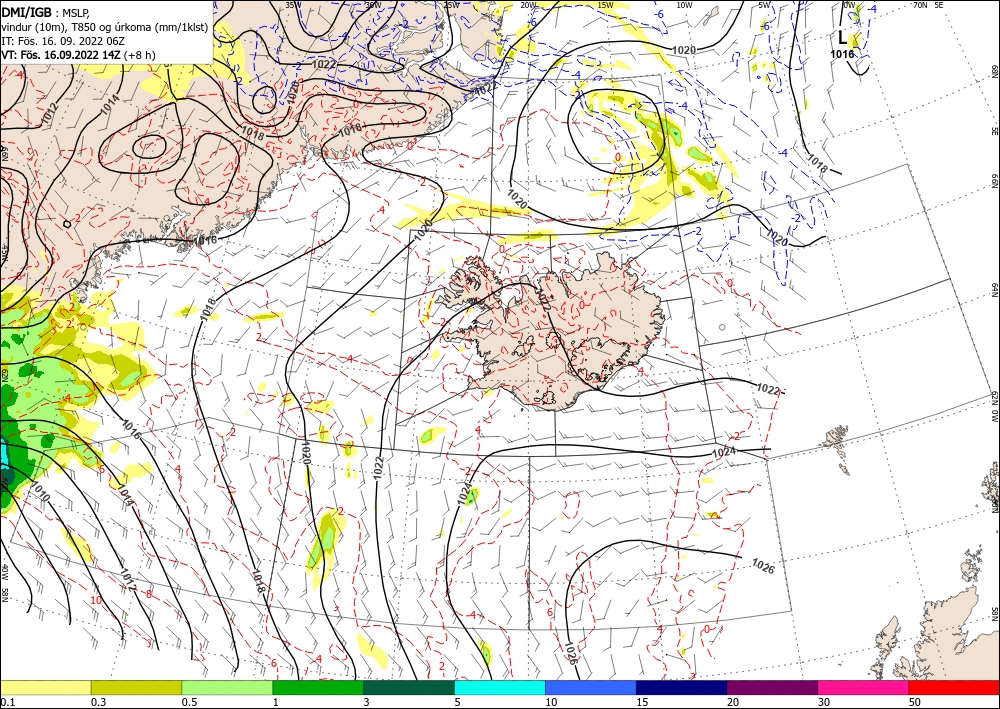Click the '50' legend scale label

pyautogui.click(x=915, y=702)
